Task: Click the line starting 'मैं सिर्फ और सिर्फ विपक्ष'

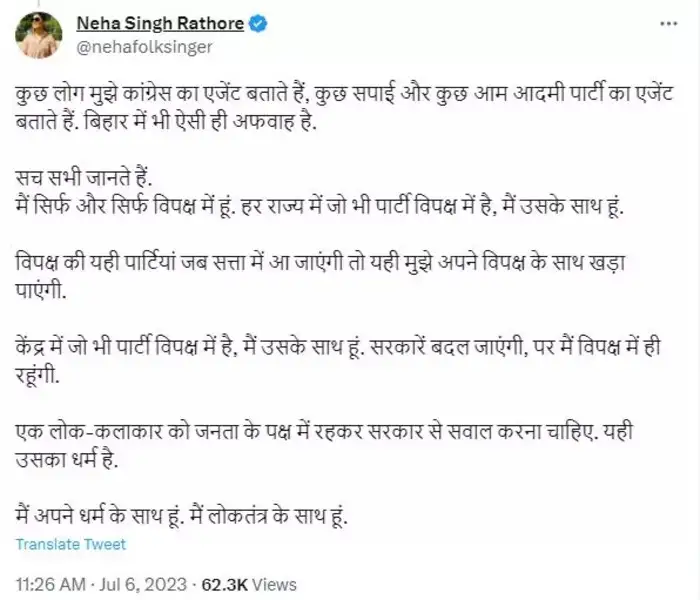Action: coord(319,206)
